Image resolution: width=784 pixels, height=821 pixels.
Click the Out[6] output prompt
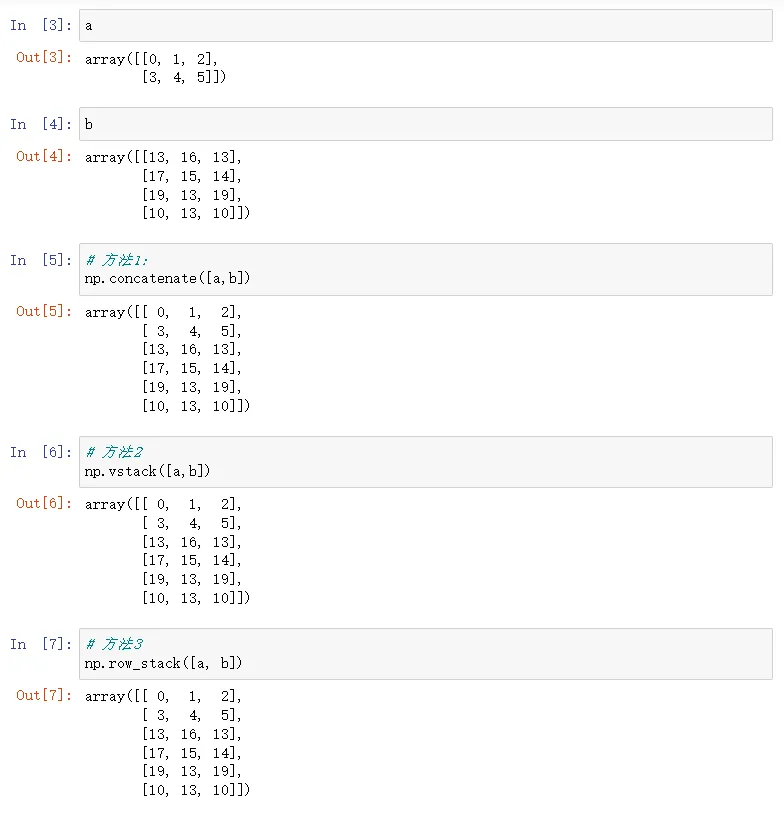(x=43, y=504)
